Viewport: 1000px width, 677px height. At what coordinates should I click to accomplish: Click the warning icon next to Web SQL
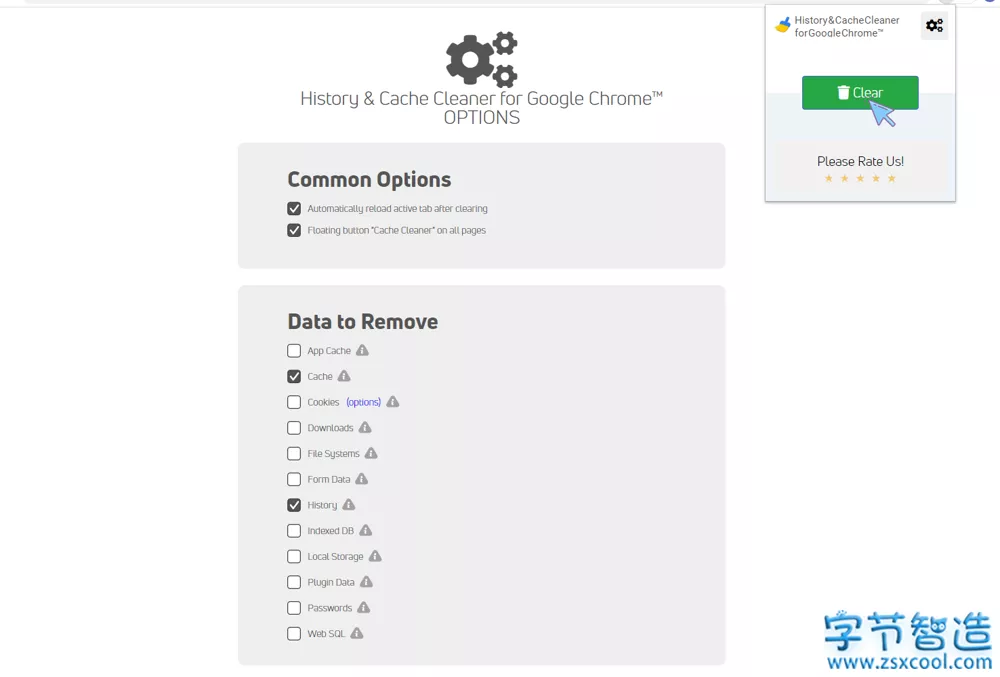[357, 634]
